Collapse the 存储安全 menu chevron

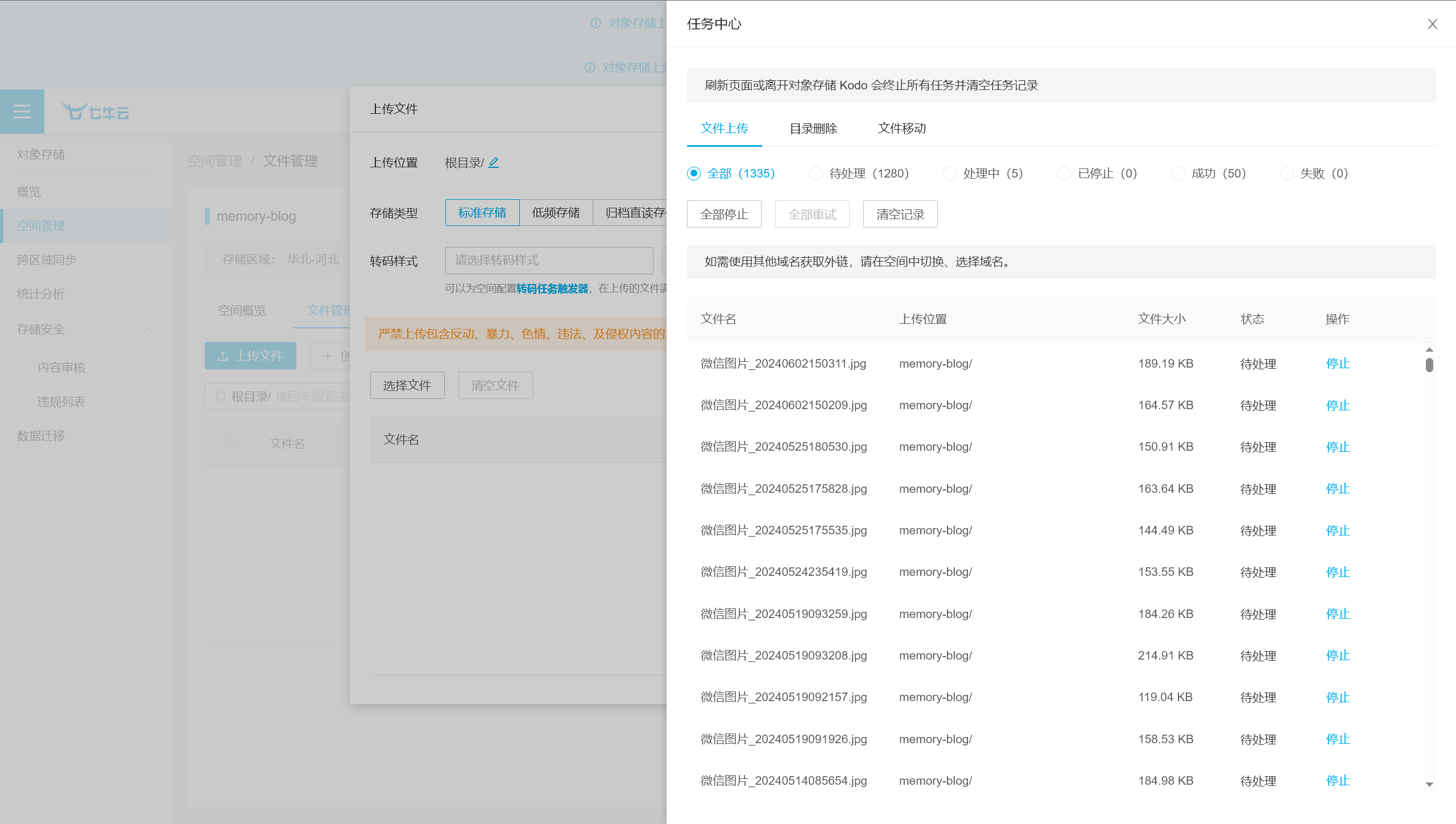click(x=148, y=329)
